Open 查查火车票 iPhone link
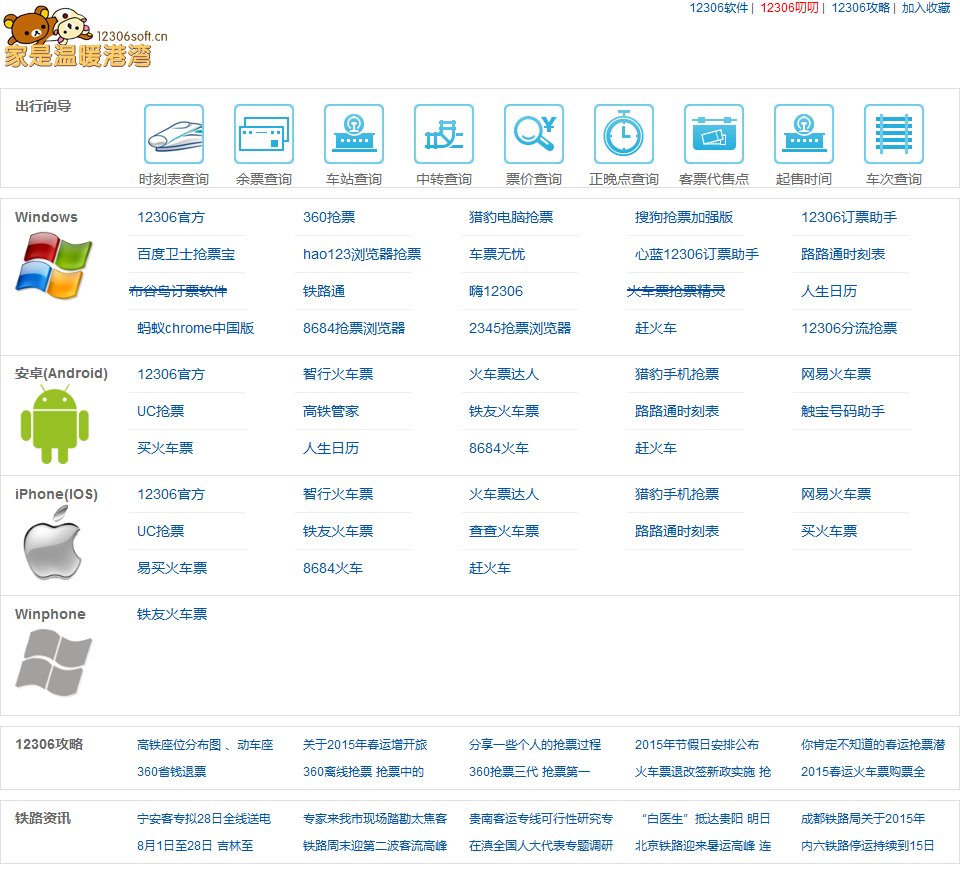The image size is (960, 873). 504,531
